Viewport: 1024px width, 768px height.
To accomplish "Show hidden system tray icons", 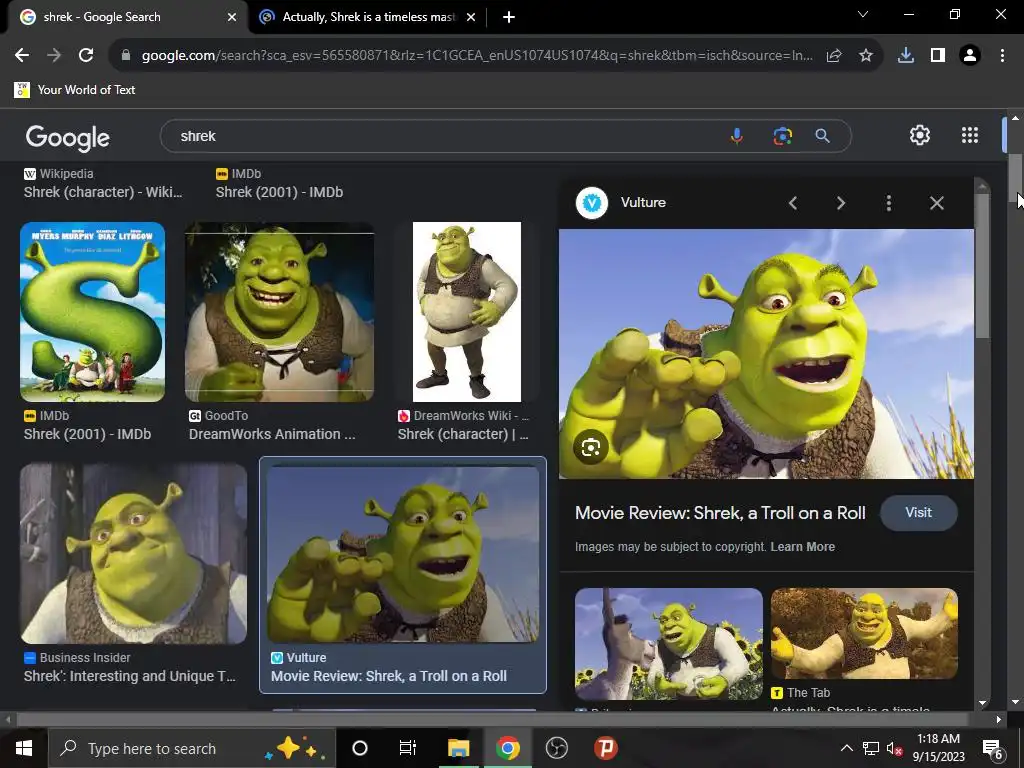I will 846,748.
